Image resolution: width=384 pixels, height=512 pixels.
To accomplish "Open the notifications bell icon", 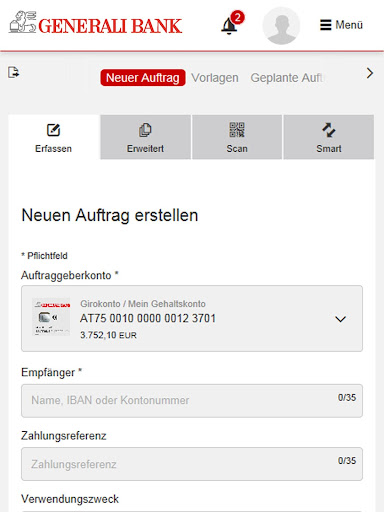I will click(x=229, y=26).
